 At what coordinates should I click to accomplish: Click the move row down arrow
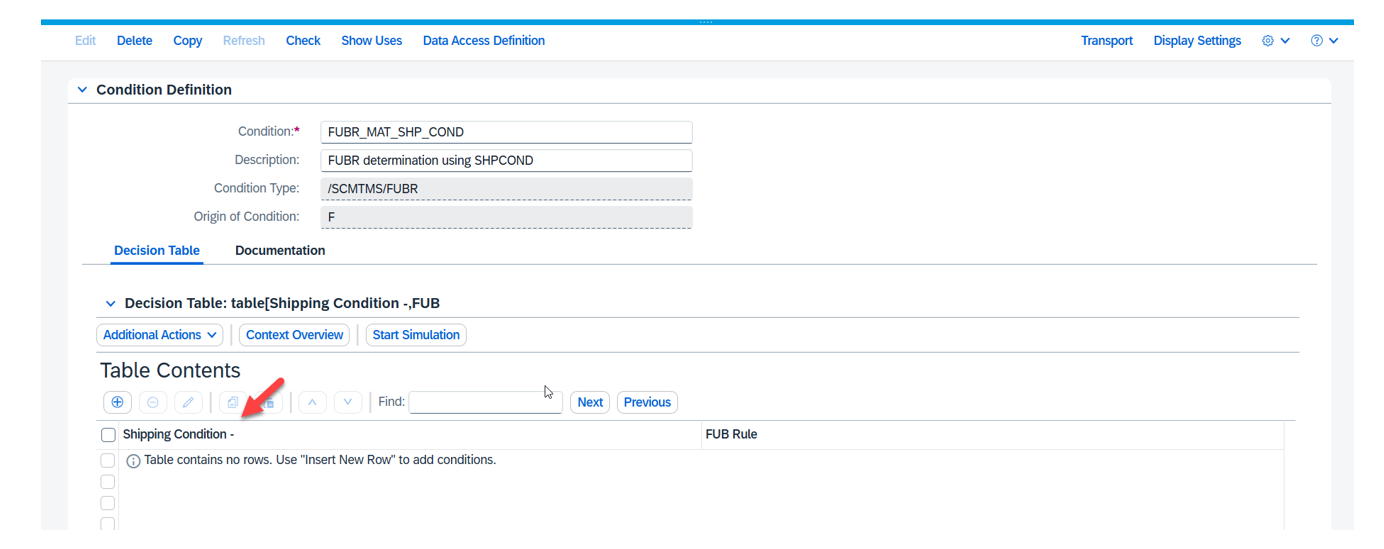[347, 402]
